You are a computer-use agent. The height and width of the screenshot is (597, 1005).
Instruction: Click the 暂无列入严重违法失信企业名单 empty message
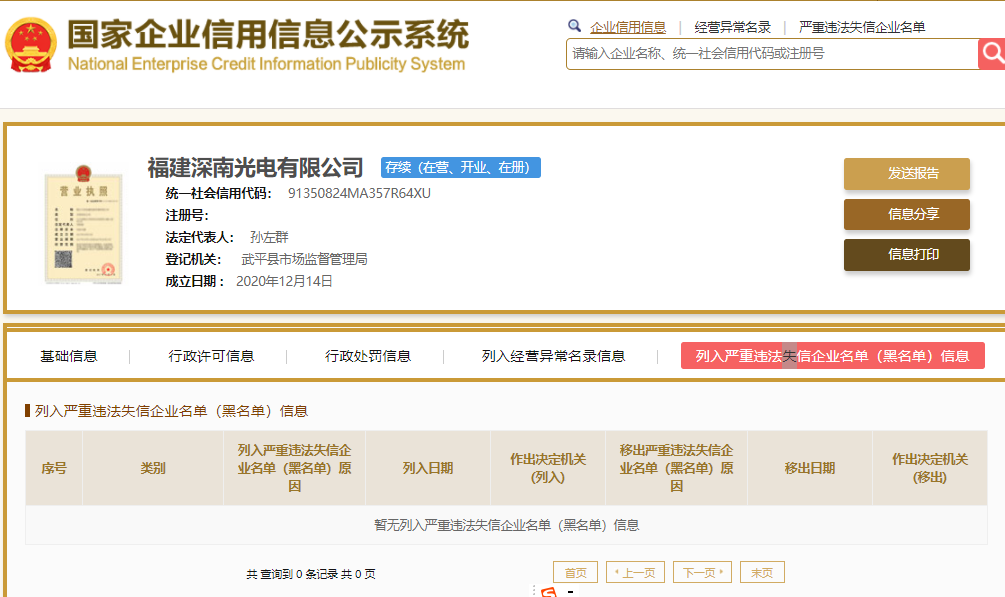[x=506, y=525]
